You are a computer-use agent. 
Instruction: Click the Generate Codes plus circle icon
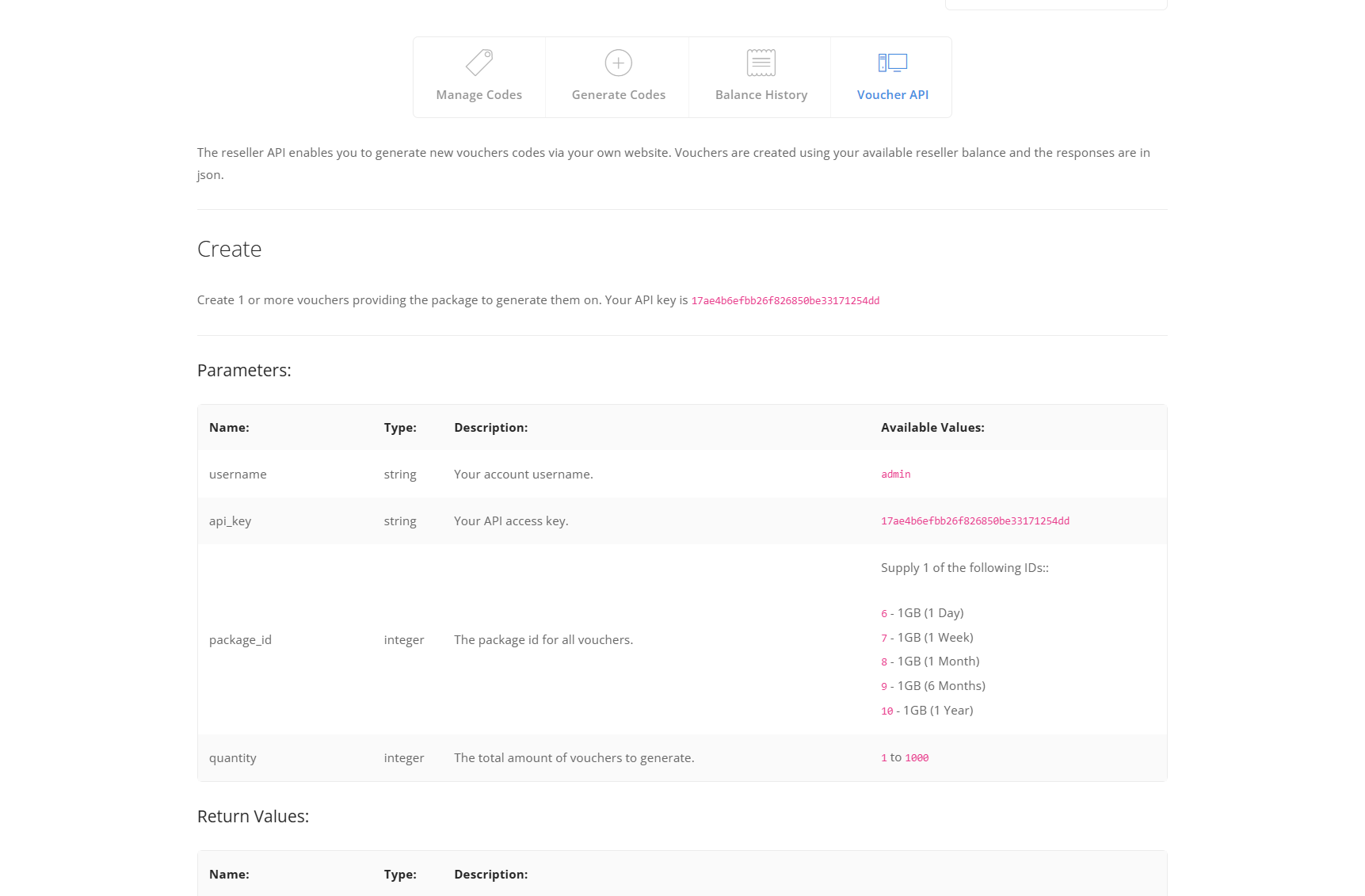[x=618, y=63]
